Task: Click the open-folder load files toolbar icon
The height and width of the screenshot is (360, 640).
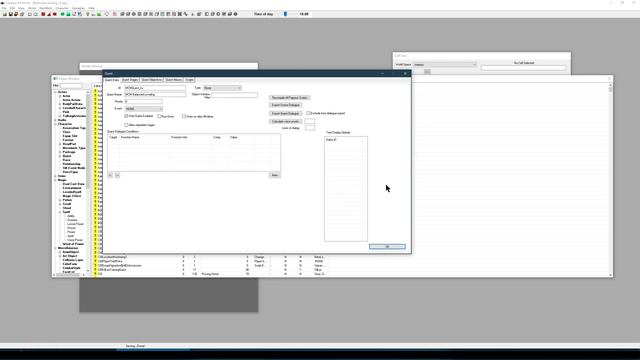Action: click(5, 14)
